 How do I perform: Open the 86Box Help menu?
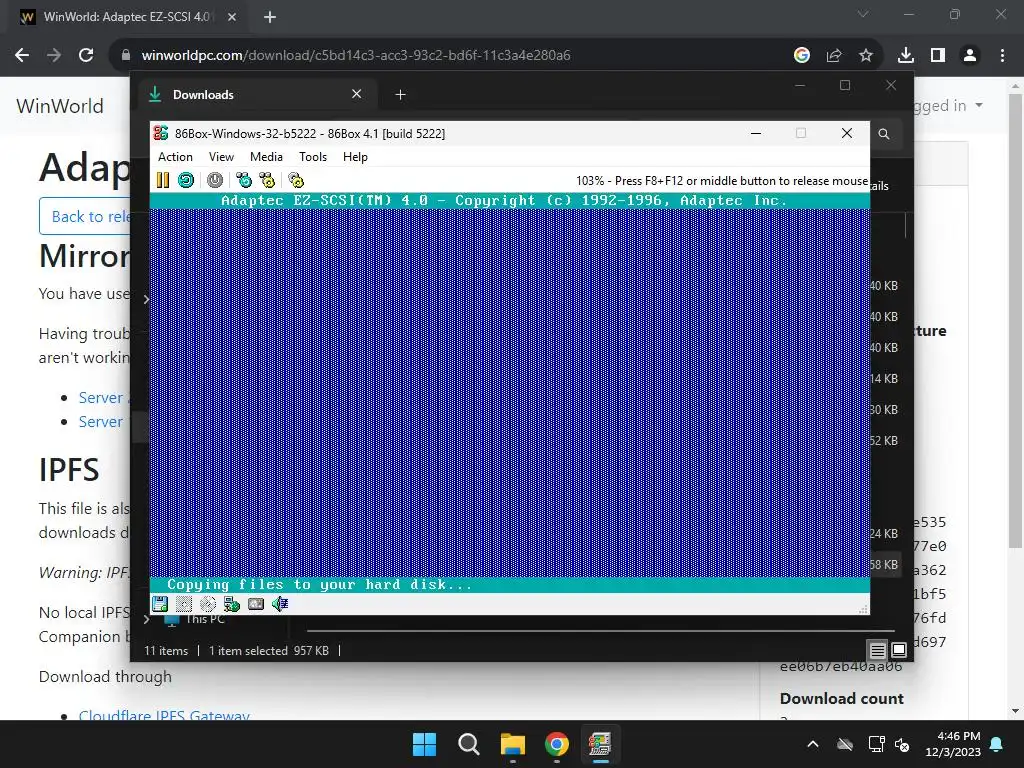[355, 157]
